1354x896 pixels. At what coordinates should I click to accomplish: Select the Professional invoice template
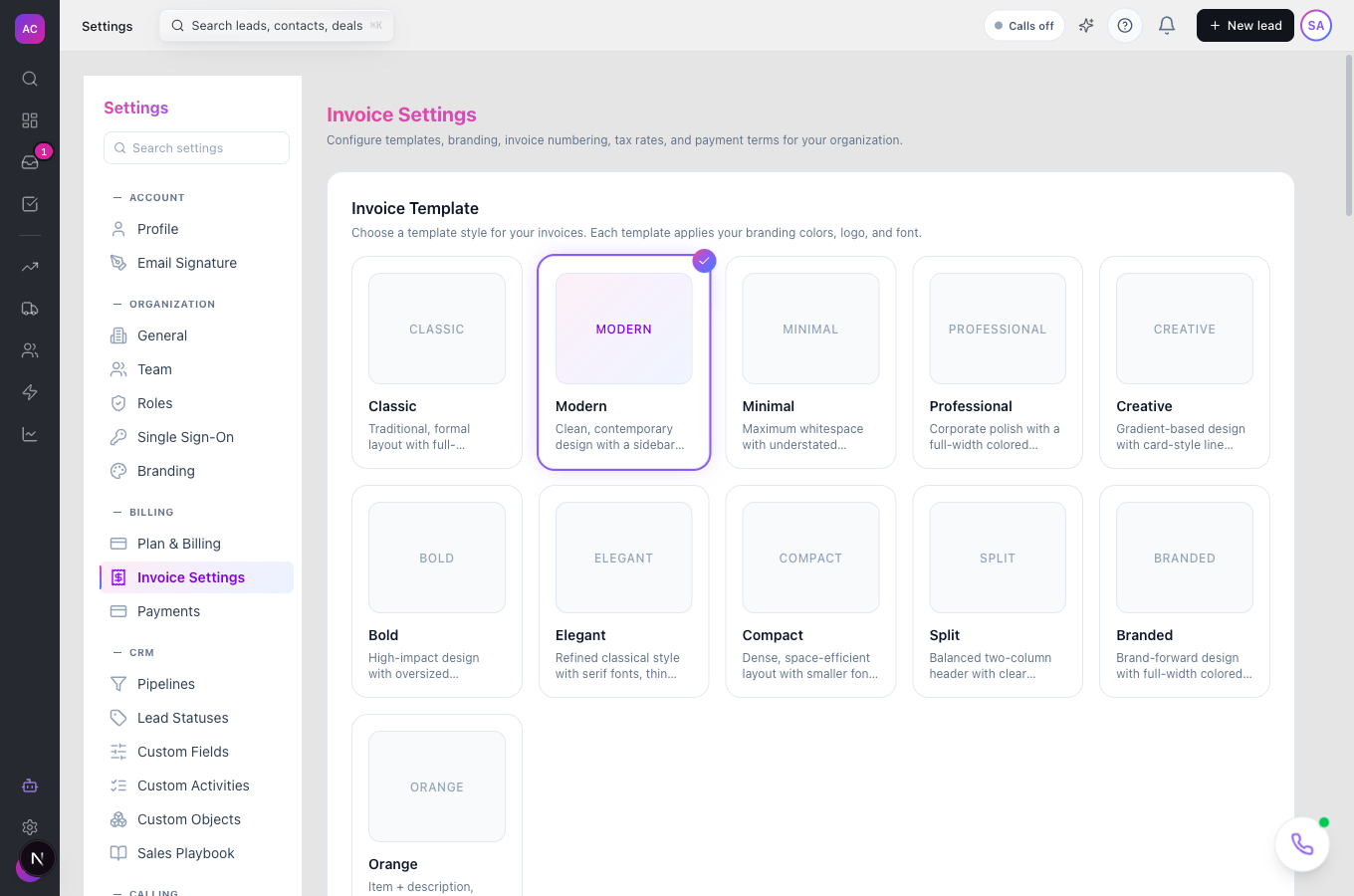tap(998, 362)
